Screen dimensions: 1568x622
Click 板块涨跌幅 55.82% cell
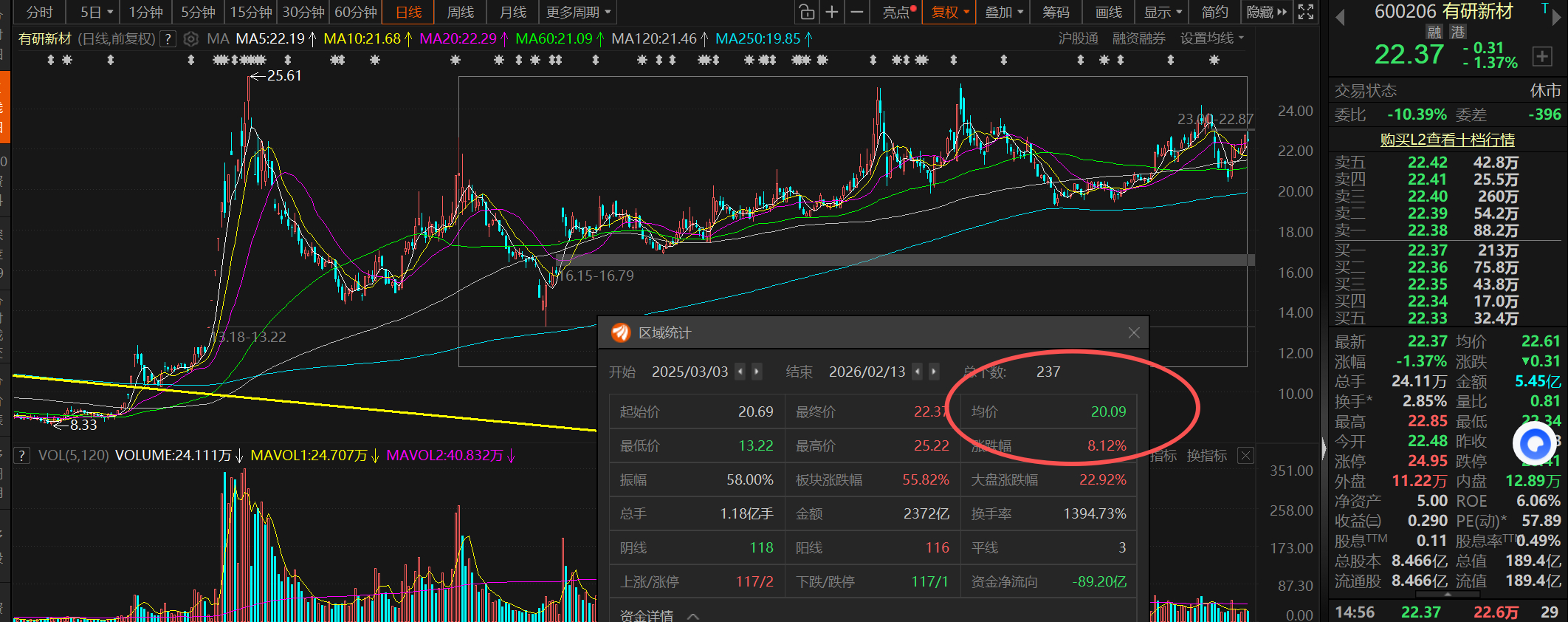873,479
